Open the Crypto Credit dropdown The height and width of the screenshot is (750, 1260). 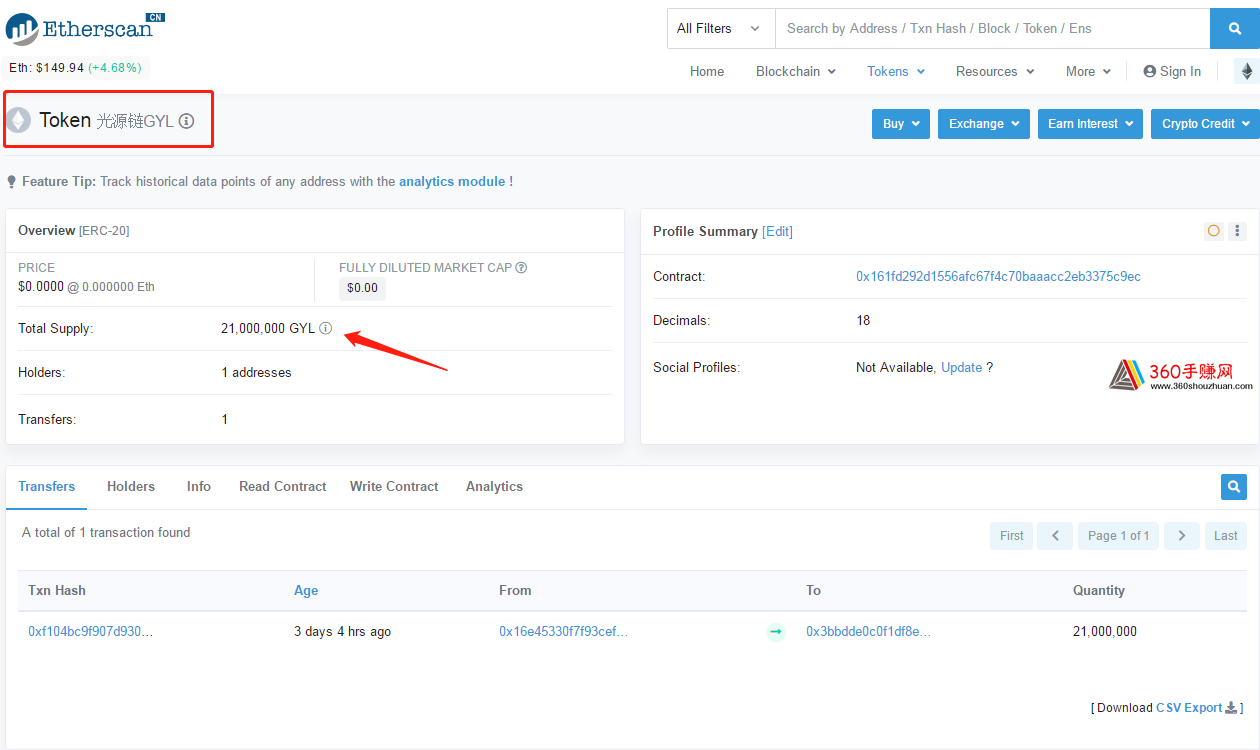coord(1205,124)
